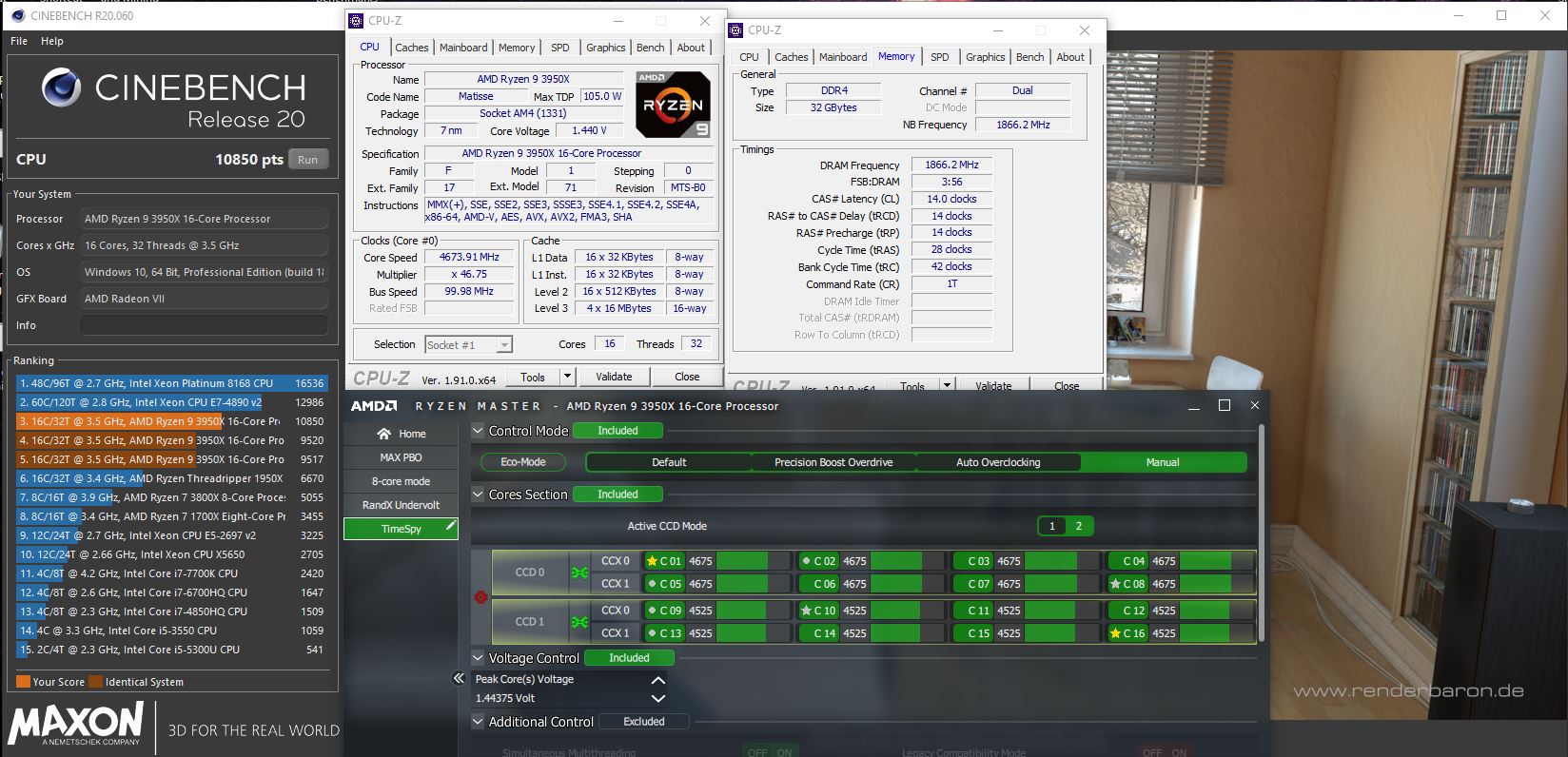
Task: Open the File menu in Cinebench
Action: [x=19, y=41]
